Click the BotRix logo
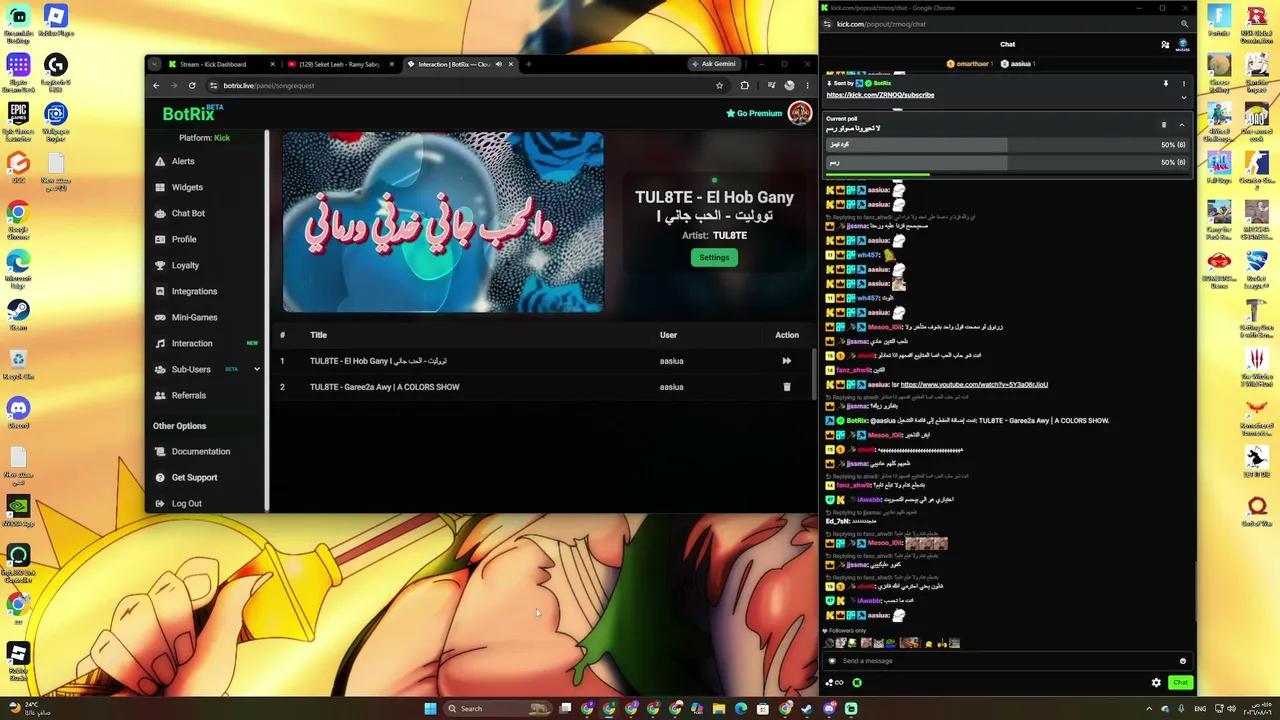1280x720 pixels. 192,113
